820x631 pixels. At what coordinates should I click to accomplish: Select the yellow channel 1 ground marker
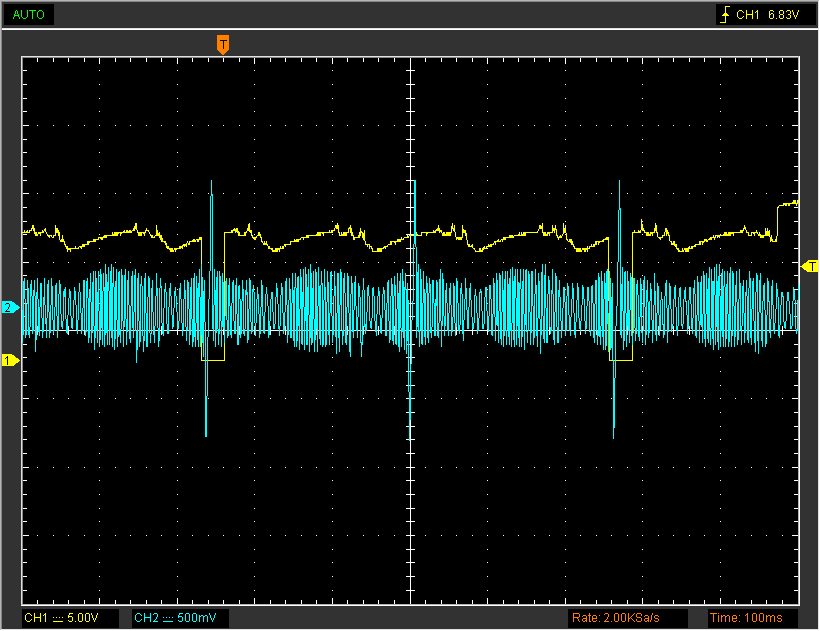[9, 360]
